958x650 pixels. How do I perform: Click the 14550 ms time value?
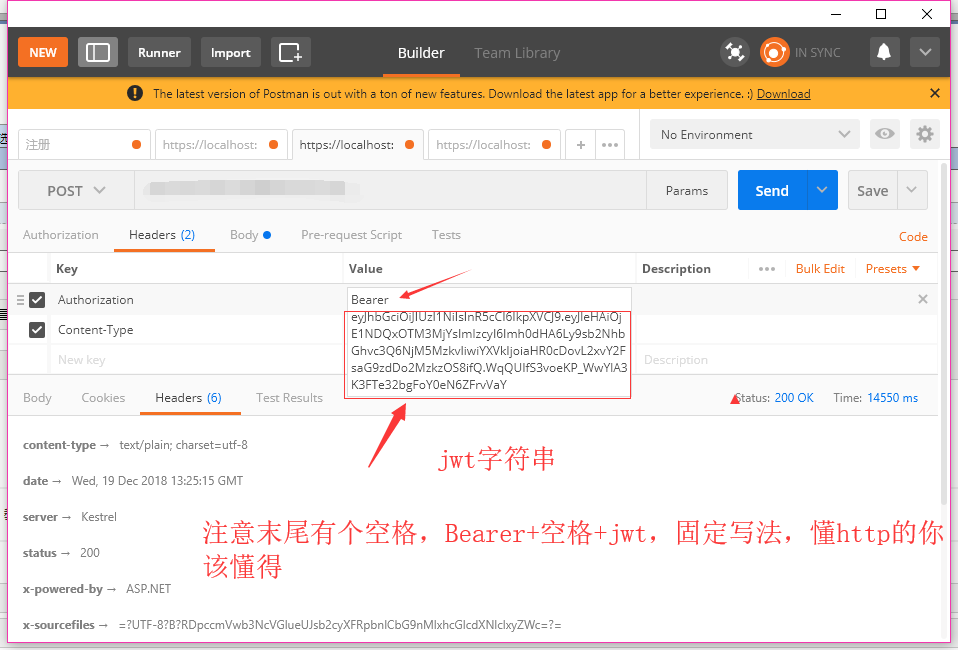[893, 398]
